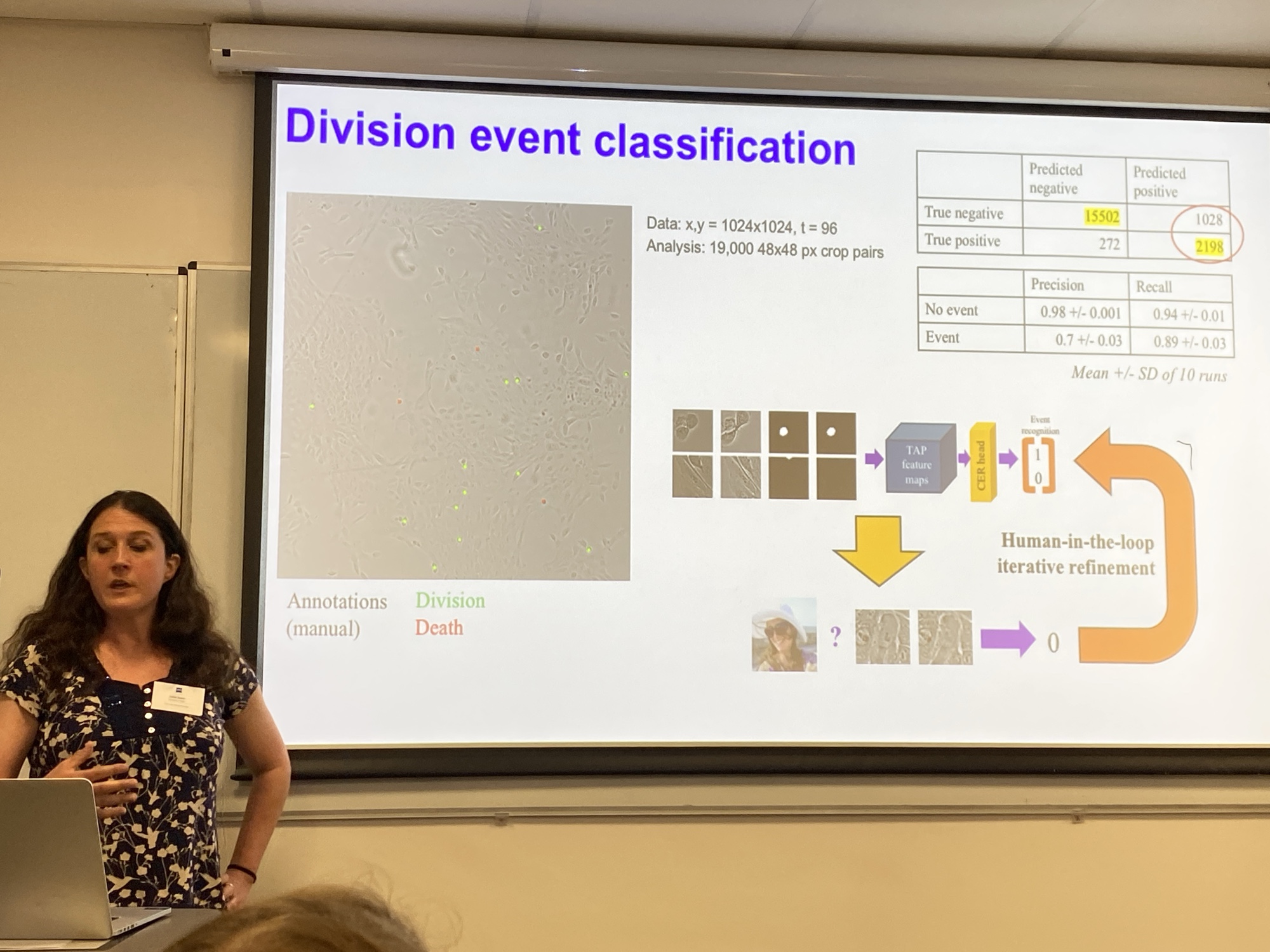Click the circled 2198 value
The width and height of the screenshot is (1270, 952).
(x=1208, y=246)
